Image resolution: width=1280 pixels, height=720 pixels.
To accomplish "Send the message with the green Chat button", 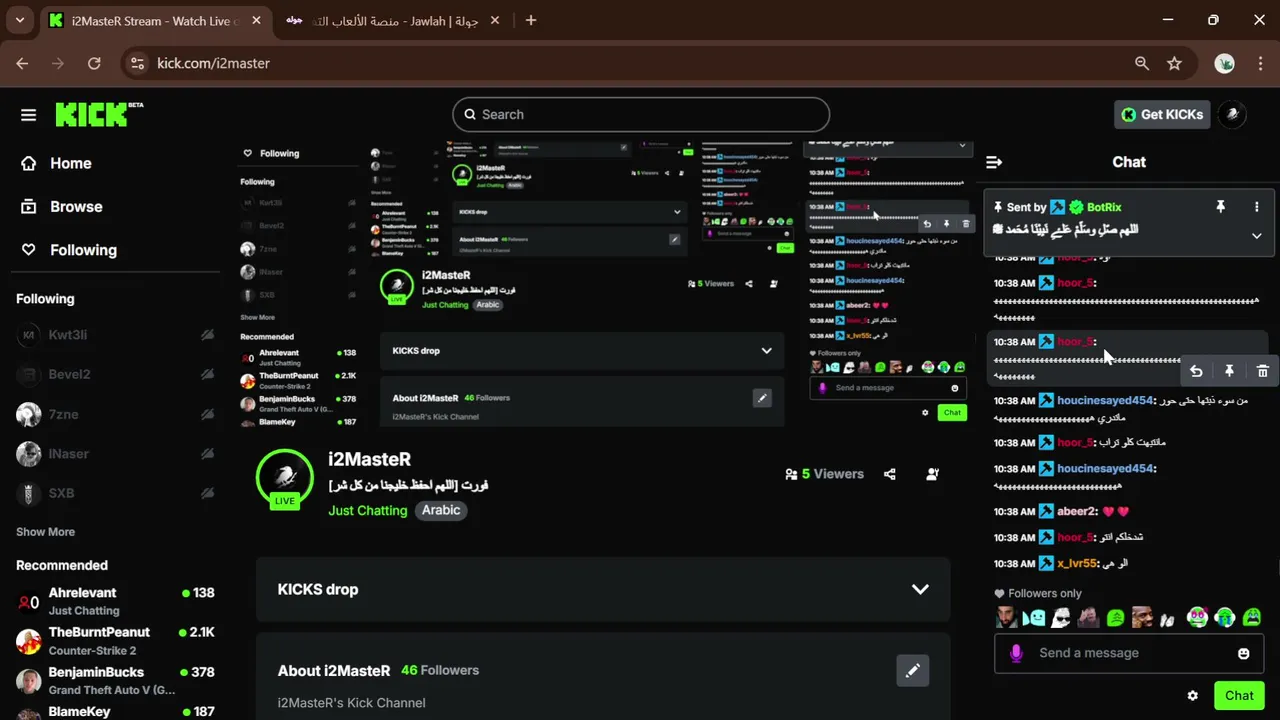I will [1239, 695].
